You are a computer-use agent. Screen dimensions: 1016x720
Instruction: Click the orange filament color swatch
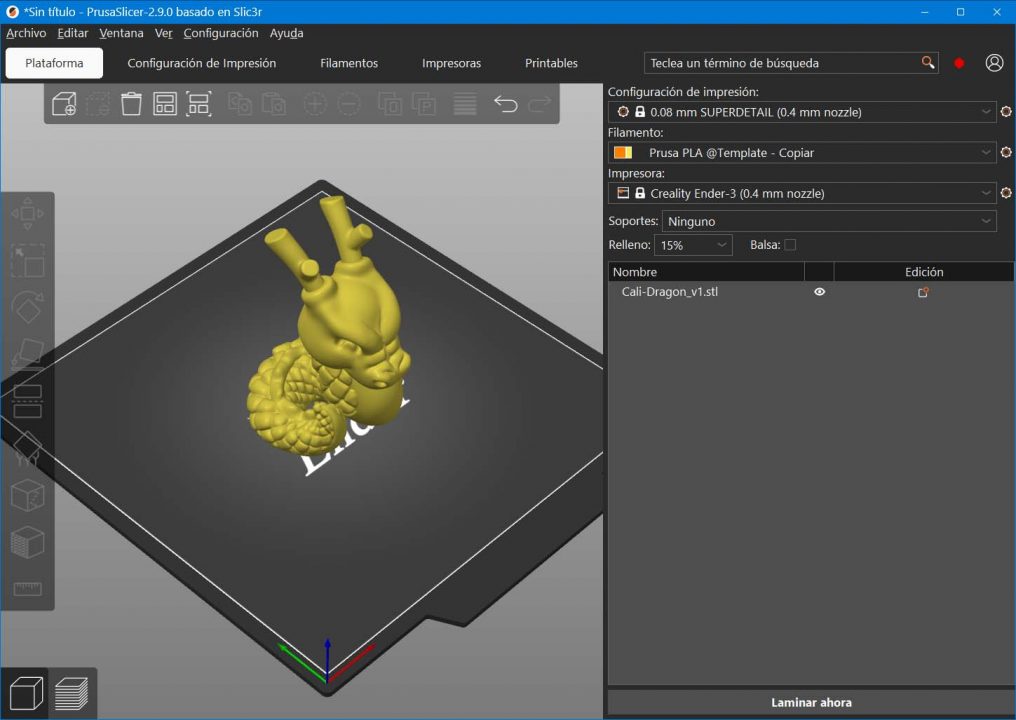pyautogui.click(x=623, y=153)
